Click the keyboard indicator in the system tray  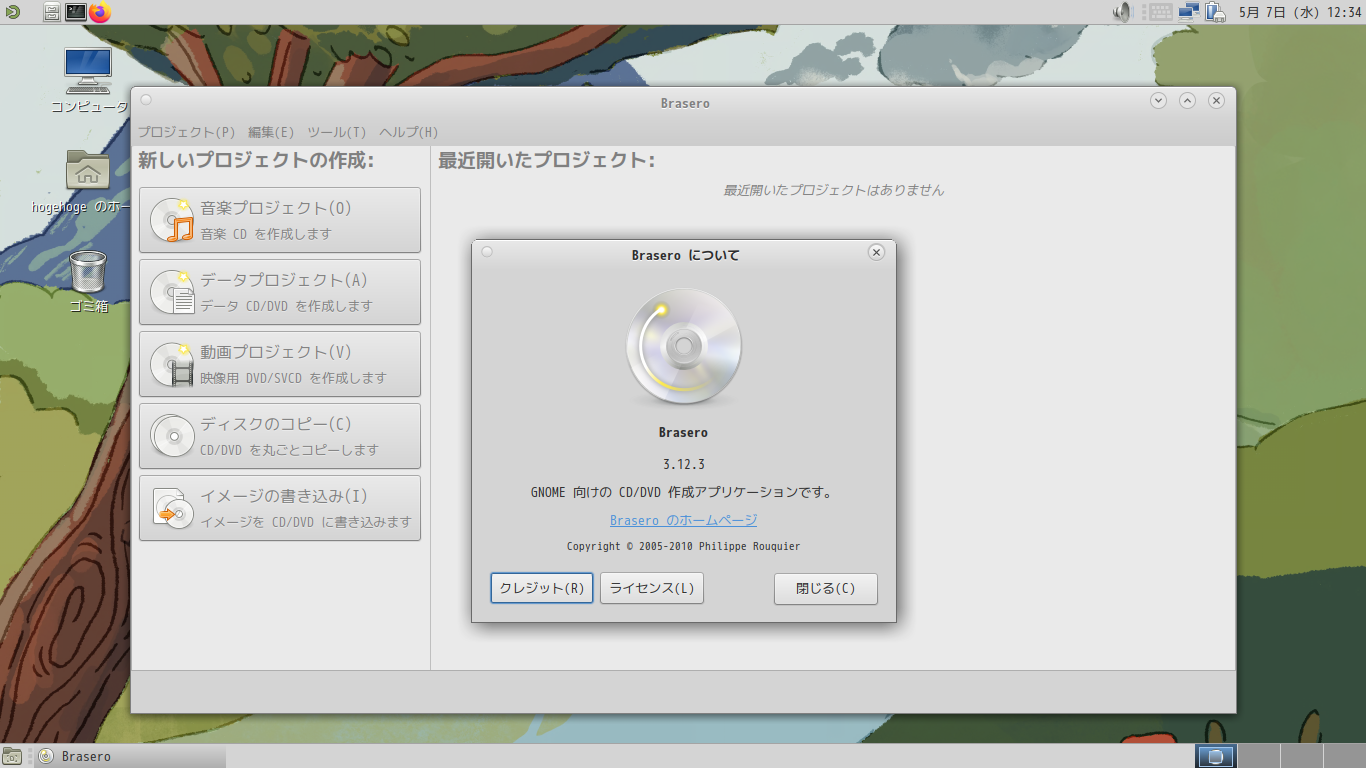[x=1160, y=12]
